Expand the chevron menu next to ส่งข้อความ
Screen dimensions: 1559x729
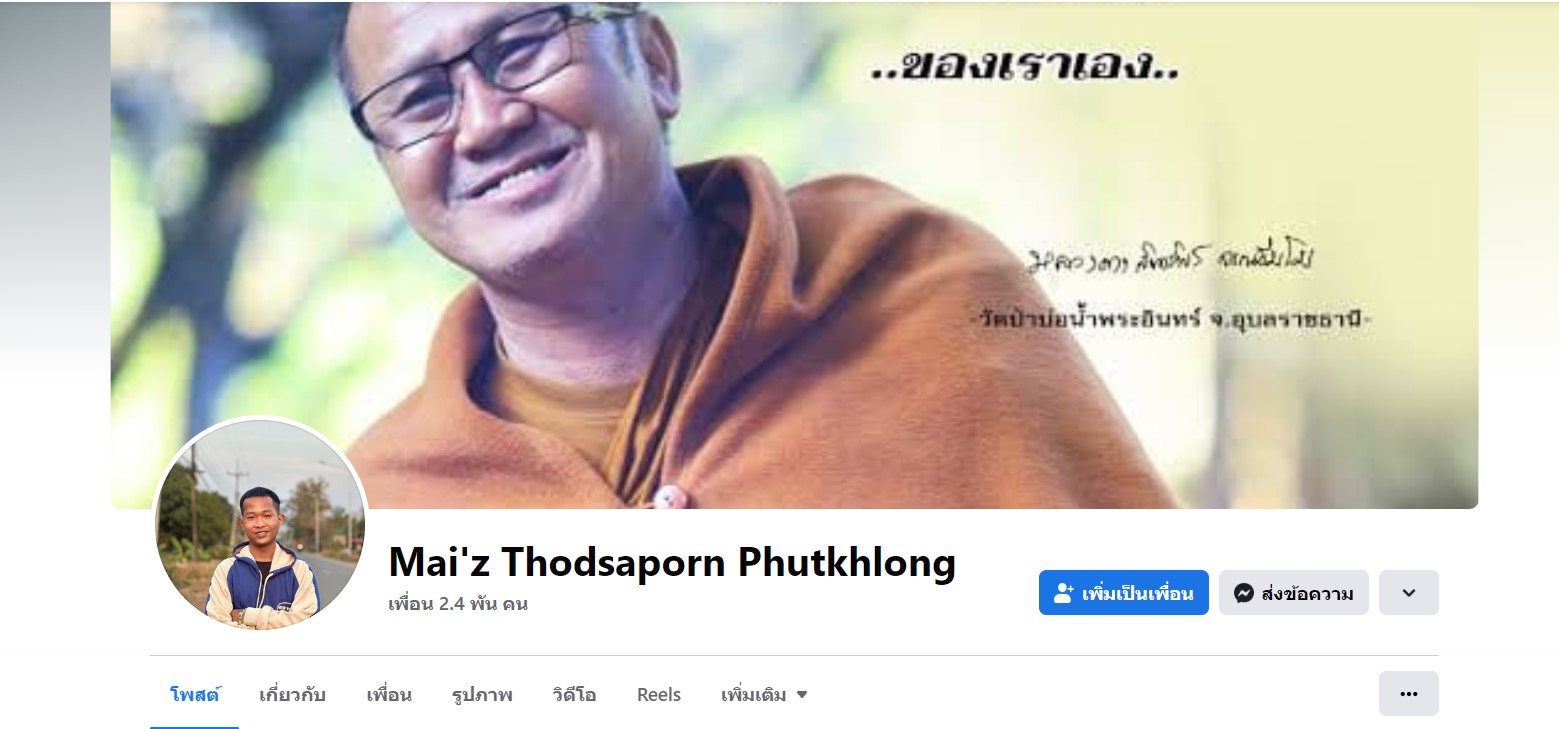coord(1408,593)
